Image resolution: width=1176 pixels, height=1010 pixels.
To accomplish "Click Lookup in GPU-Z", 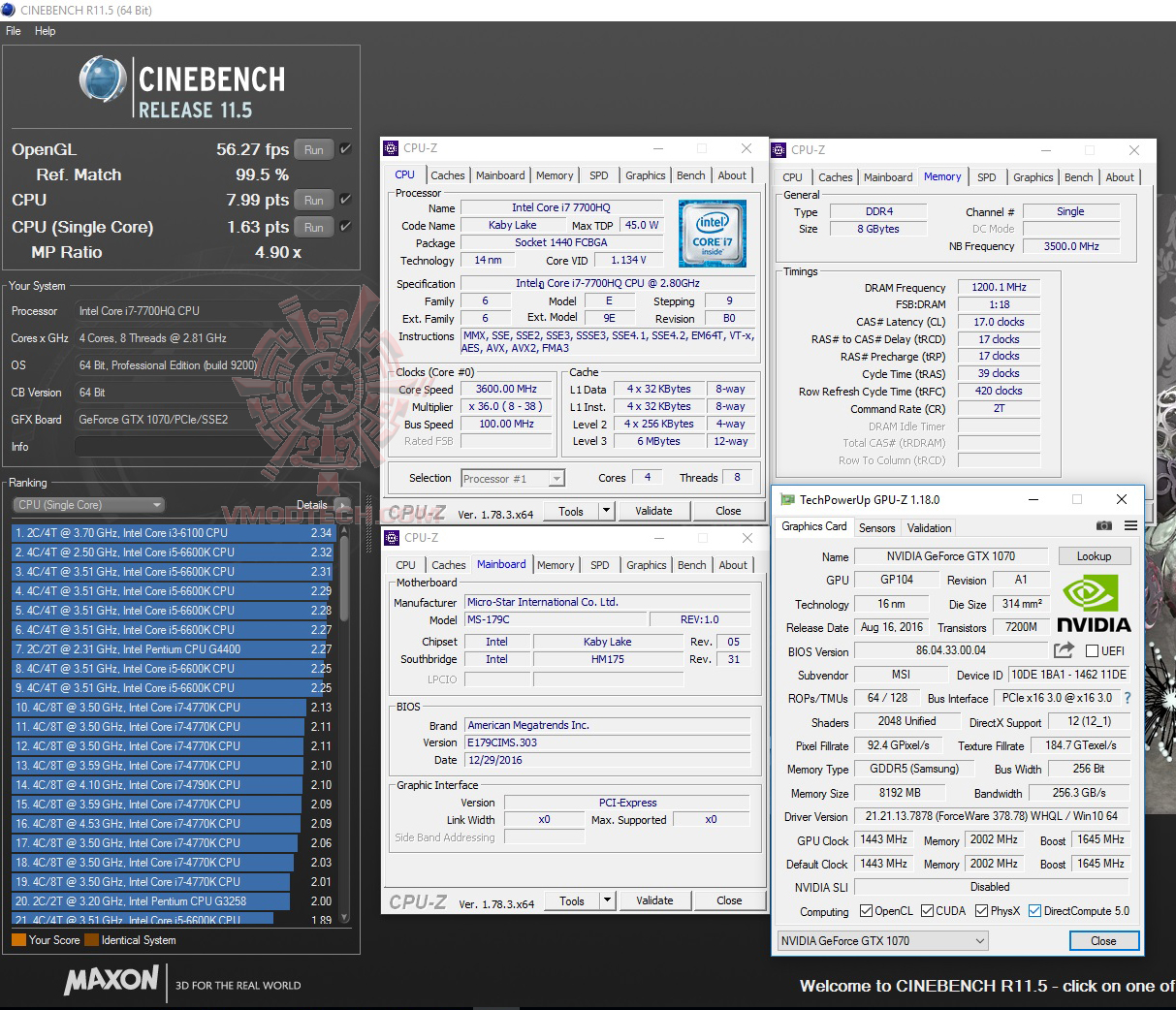I will click(x=1095, y=555).
